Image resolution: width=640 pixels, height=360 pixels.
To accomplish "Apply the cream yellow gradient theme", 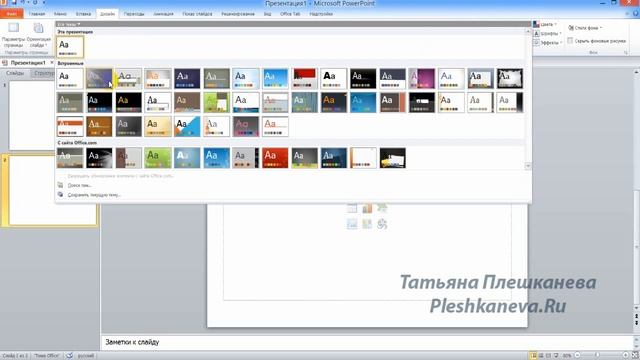I will (x=158, y=127).
